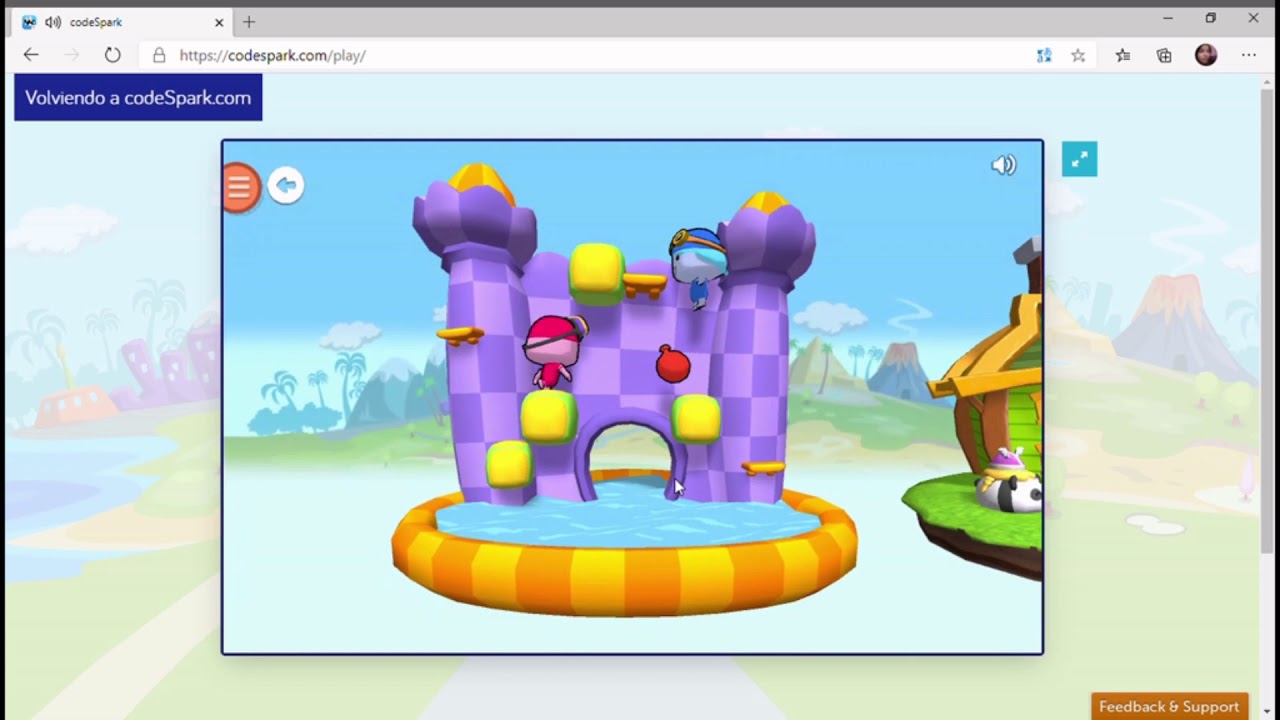The width and height of the screenshot is (1280, 720).
Task: Close the codeSpark tab
Action: [219, 22]
